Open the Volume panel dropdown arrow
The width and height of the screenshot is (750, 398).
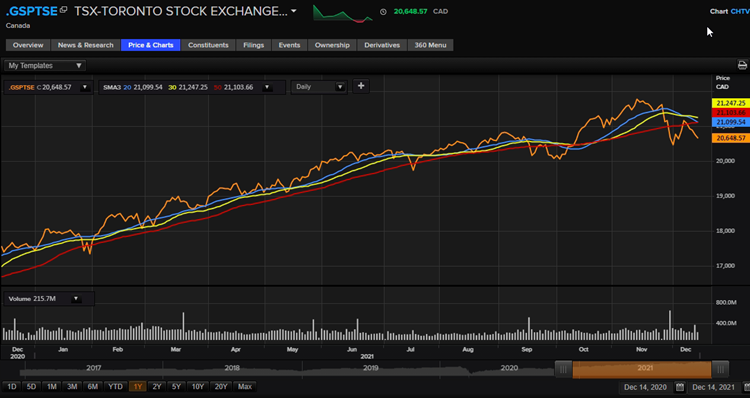76,298
